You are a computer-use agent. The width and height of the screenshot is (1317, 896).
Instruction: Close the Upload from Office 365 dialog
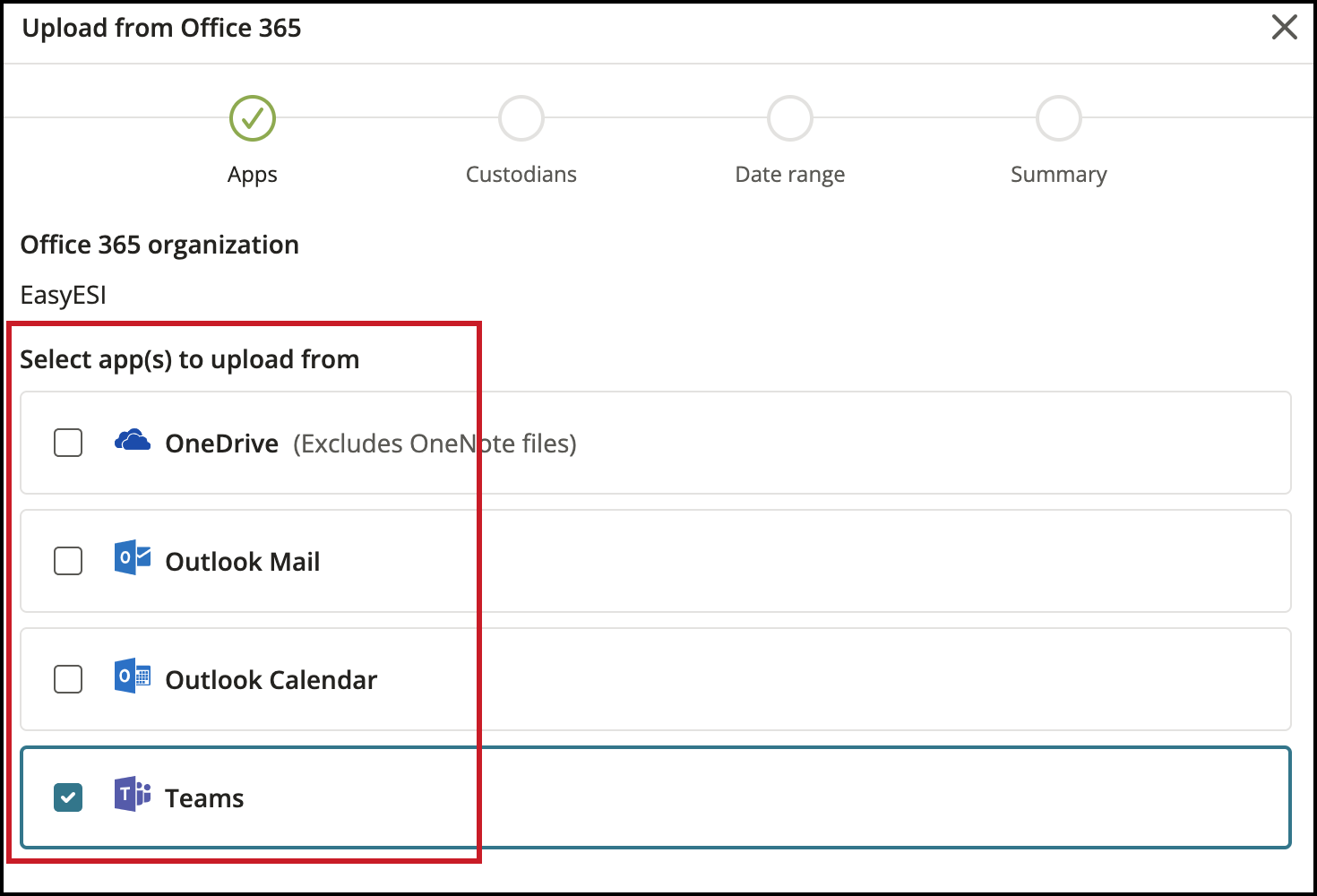coord(1285,27)
